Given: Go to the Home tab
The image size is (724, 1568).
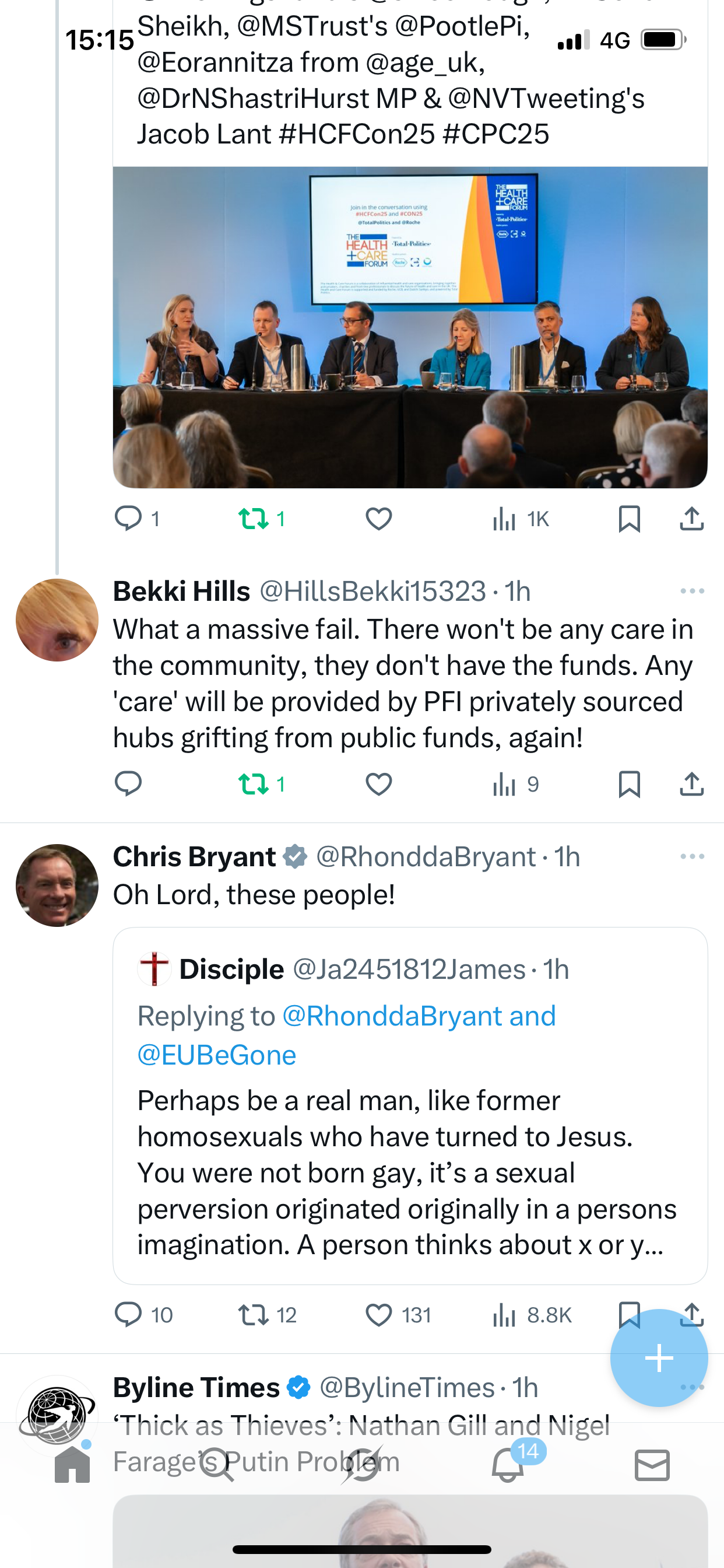Looking at the screenshot, I should (x=72, y=1465).
